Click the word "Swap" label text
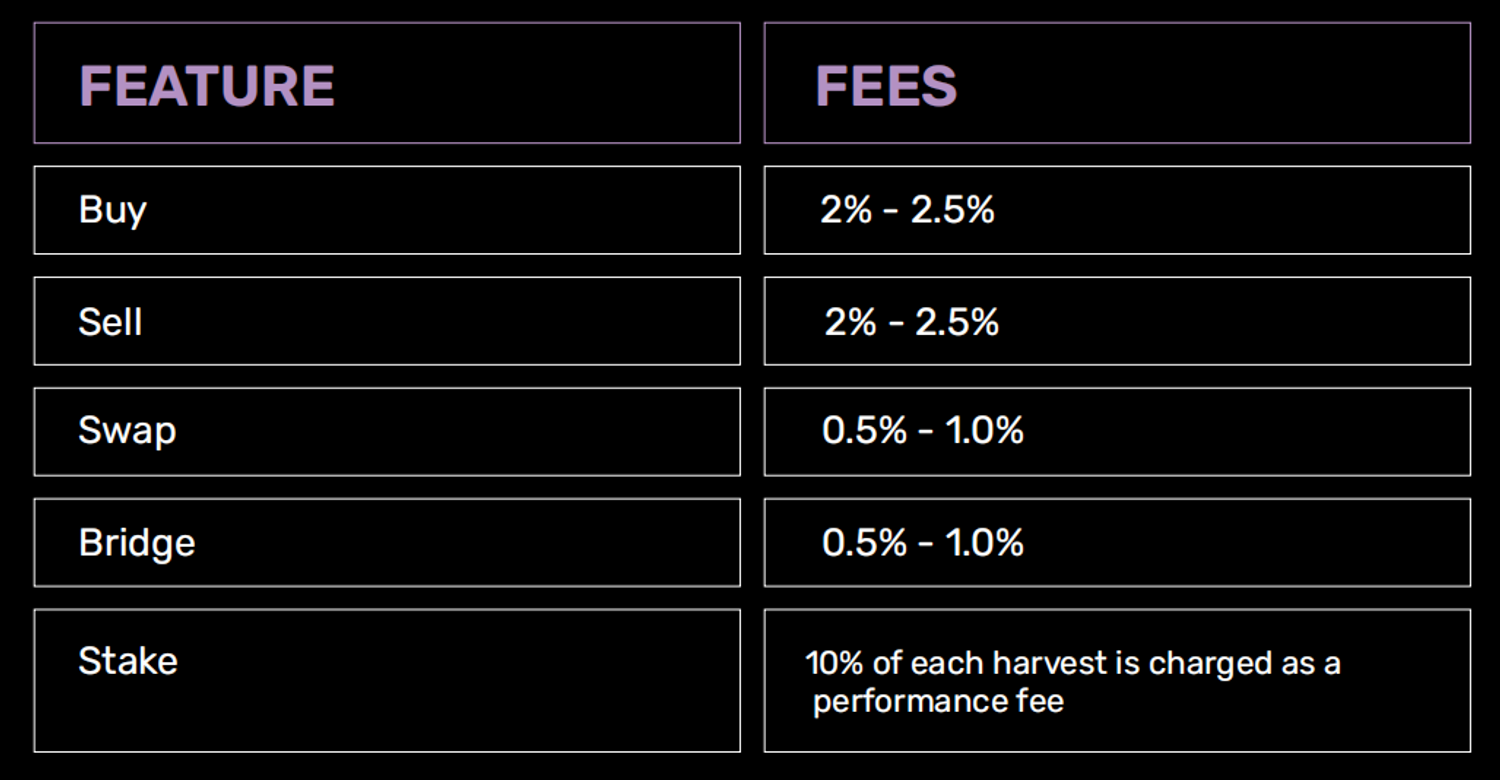 127,431
